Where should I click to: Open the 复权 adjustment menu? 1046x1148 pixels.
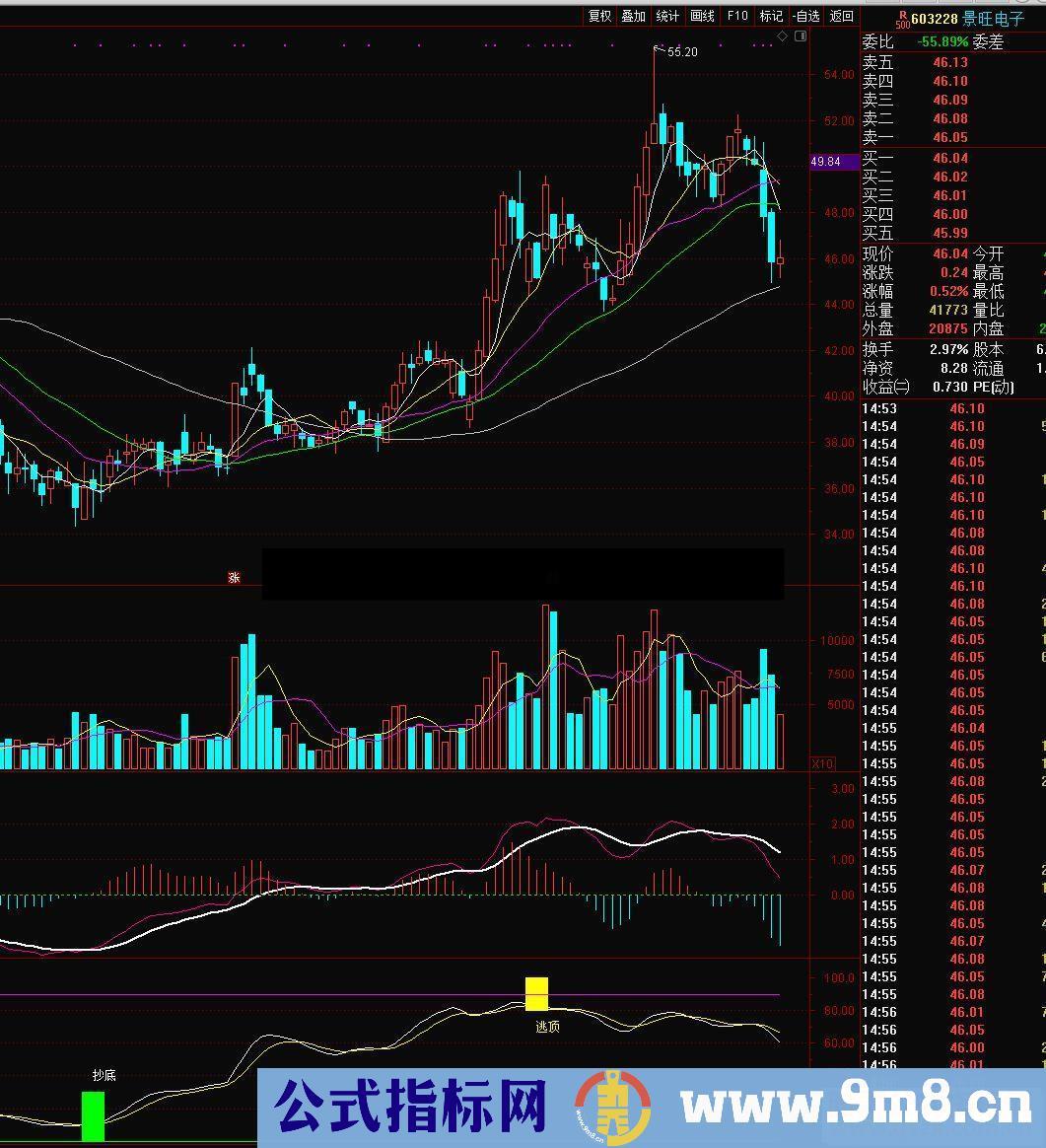[x=599, y=16]
